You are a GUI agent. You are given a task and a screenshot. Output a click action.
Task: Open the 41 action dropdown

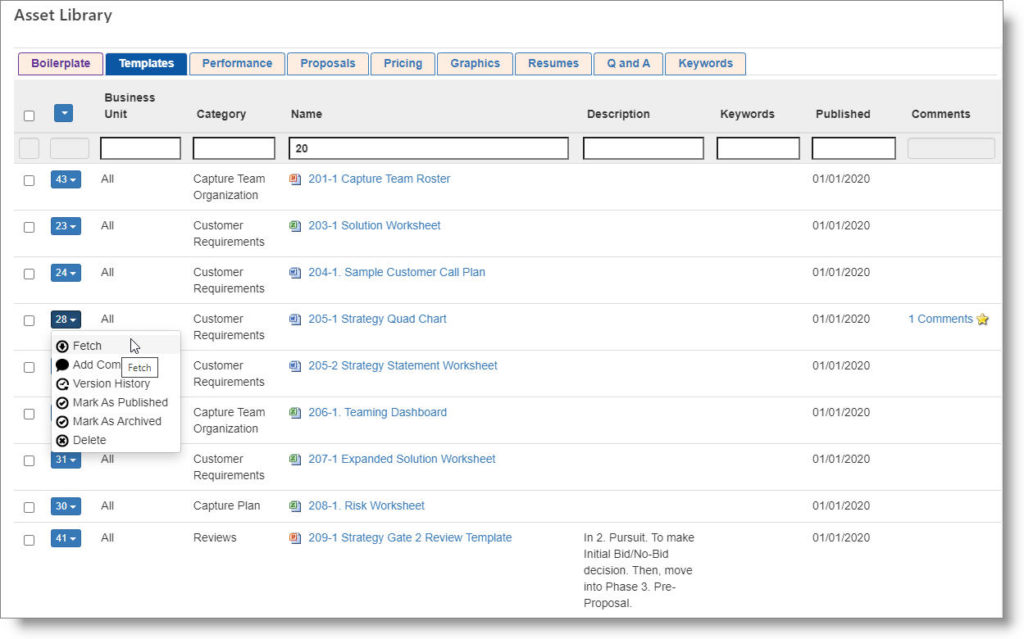[x=66, y=538]
